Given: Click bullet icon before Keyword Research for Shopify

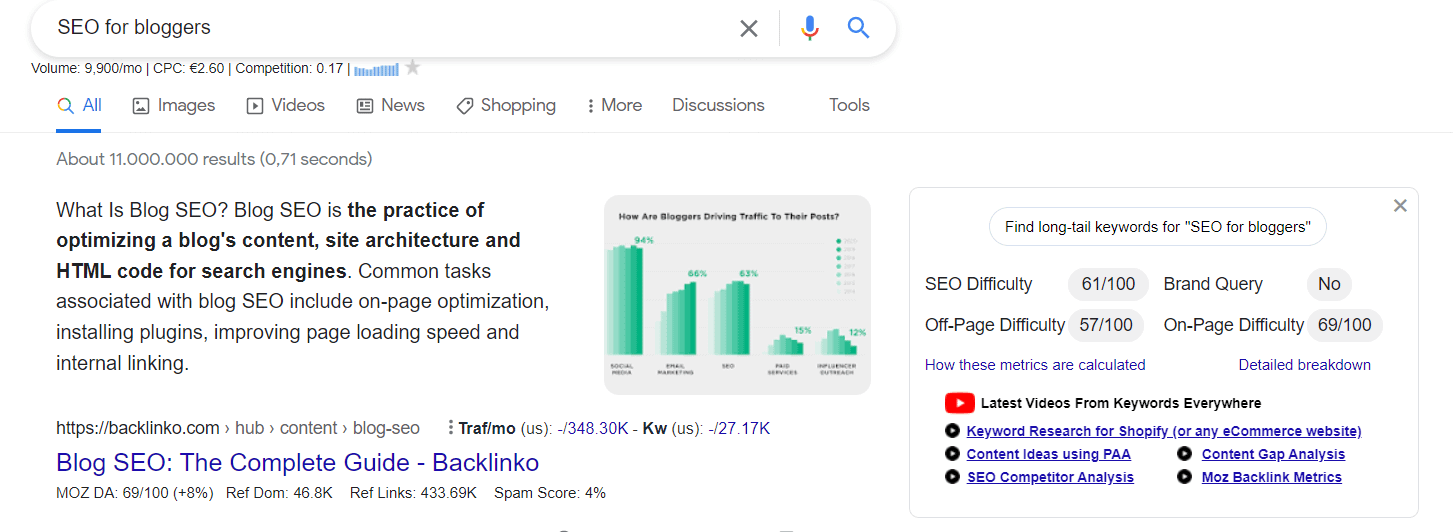Looking at the screenshot, I should [x=952, y=431].
